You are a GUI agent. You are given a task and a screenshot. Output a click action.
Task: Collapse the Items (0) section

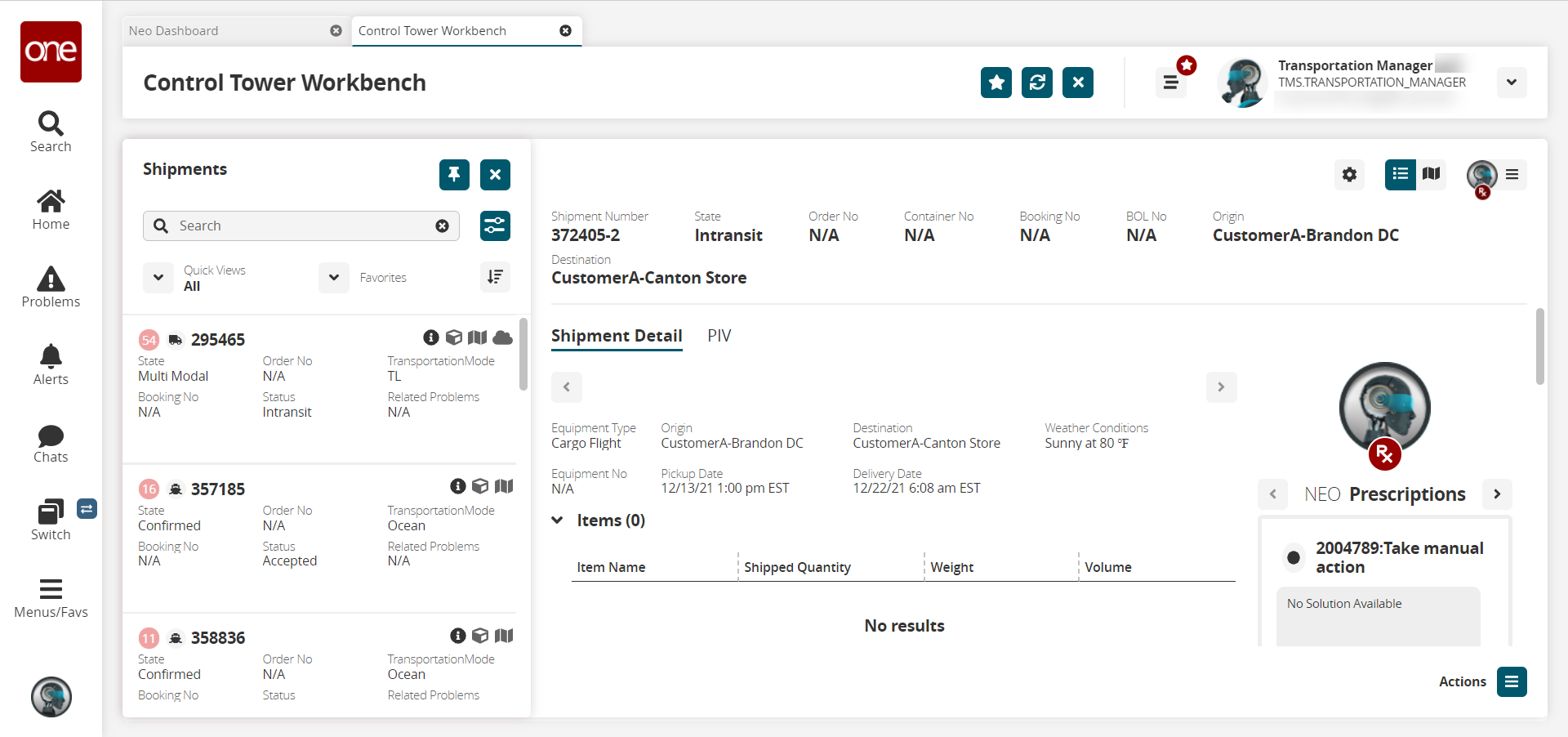coord(558,520)
